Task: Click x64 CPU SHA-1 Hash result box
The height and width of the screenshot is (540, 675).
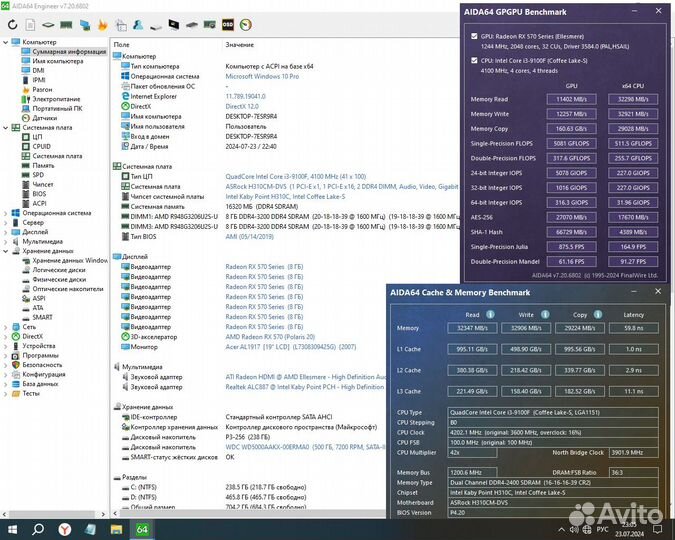Action: pos(633,232)
